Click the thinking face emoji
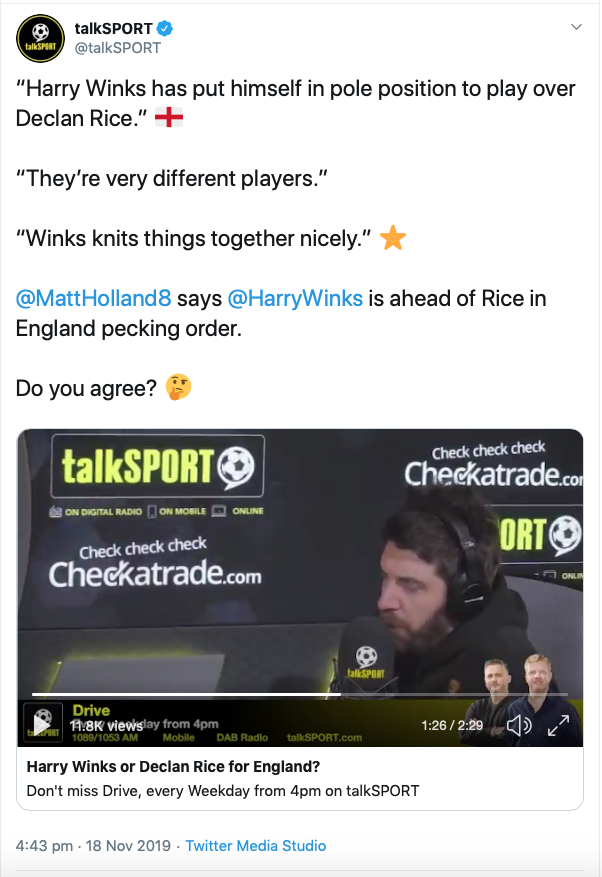The height and width of the screenshot is (877, 602). point(178,388)
